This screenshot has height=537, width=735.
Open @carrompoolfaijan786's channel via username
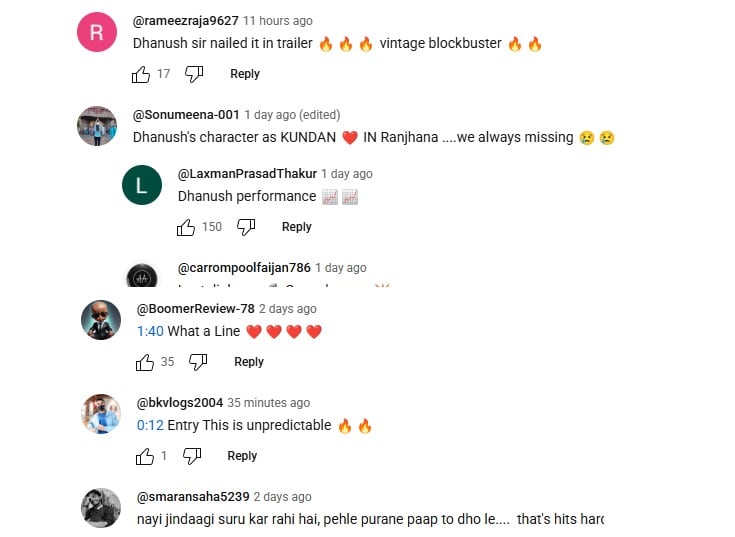(244, 268)
